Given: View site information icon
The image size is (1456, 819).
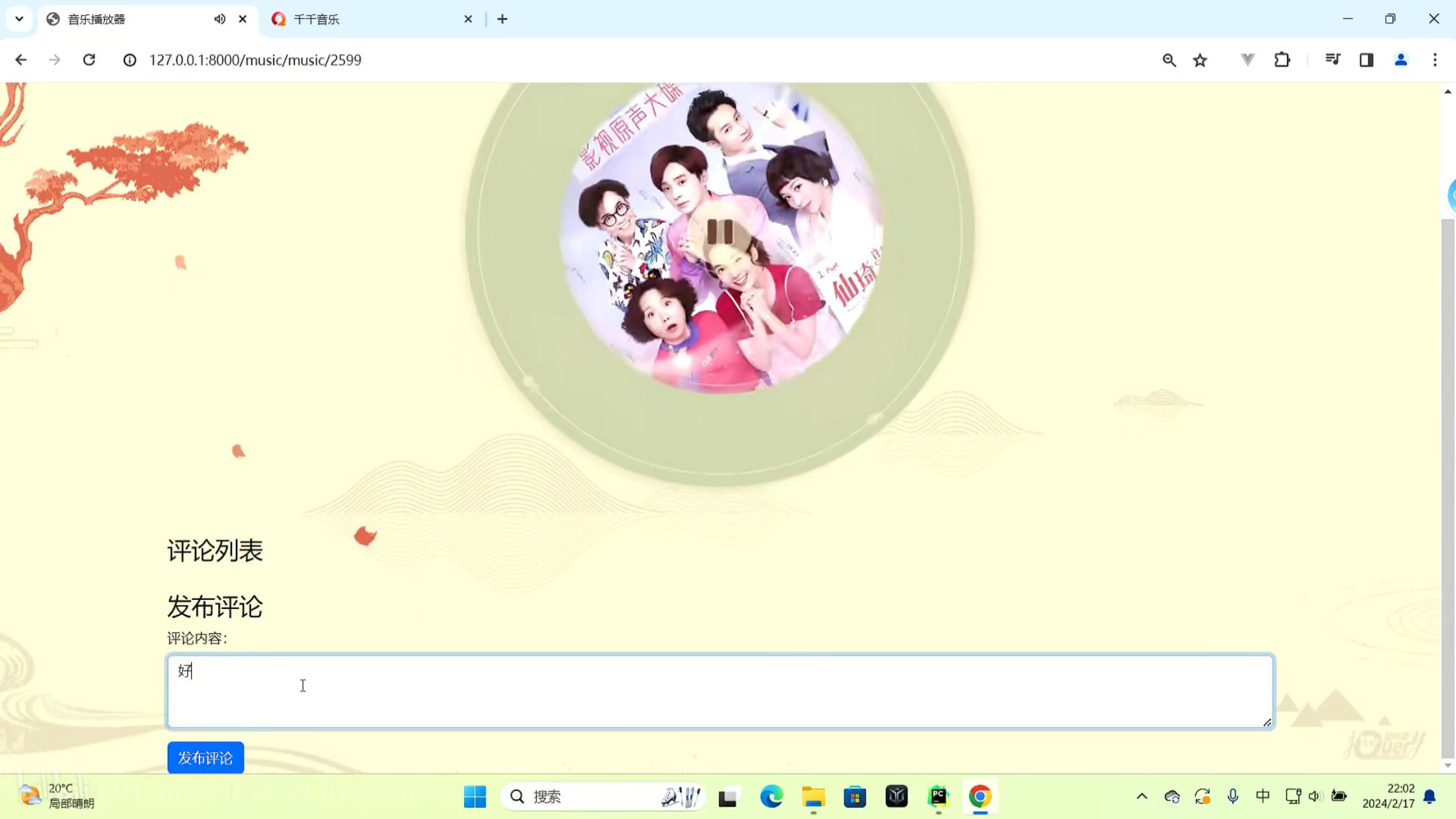Looking at the screenshot, I should [x=130, y=60].
